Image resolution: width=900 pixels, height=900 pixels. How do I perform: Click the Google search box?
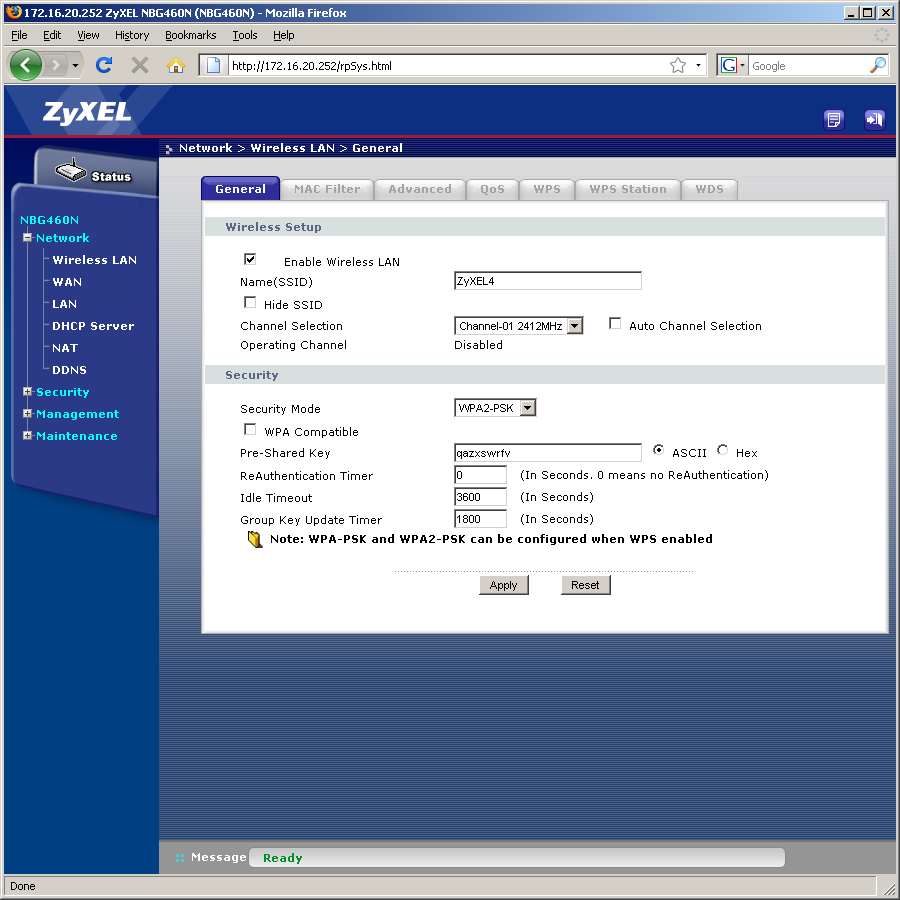coord(808,65)
